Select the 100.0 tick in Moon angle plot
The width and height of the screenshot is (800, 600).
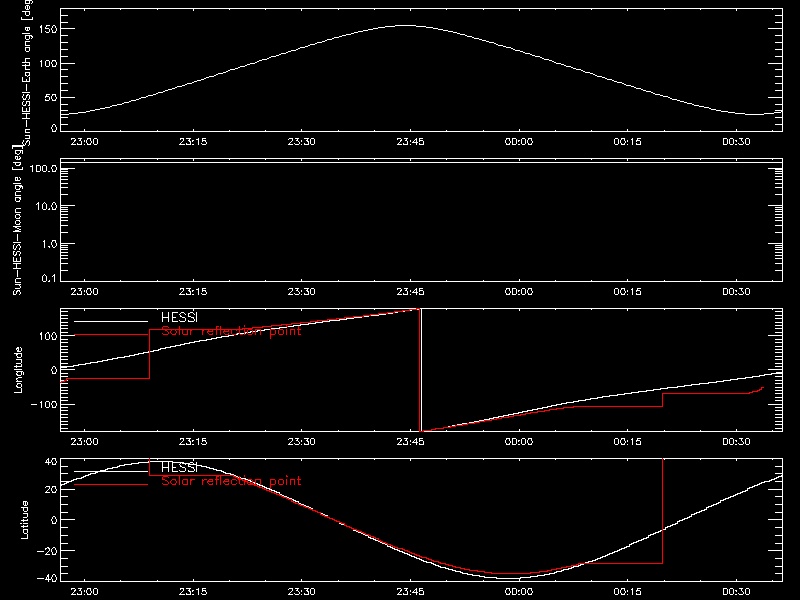point(43,168)
